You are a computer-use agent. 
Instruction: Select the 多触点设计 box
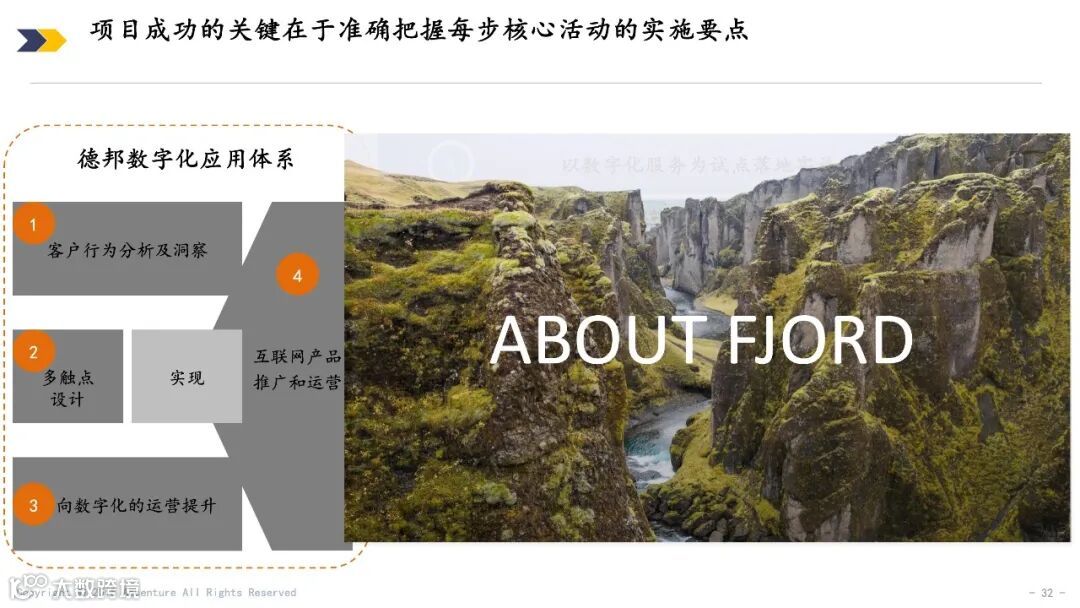point(68,376)
